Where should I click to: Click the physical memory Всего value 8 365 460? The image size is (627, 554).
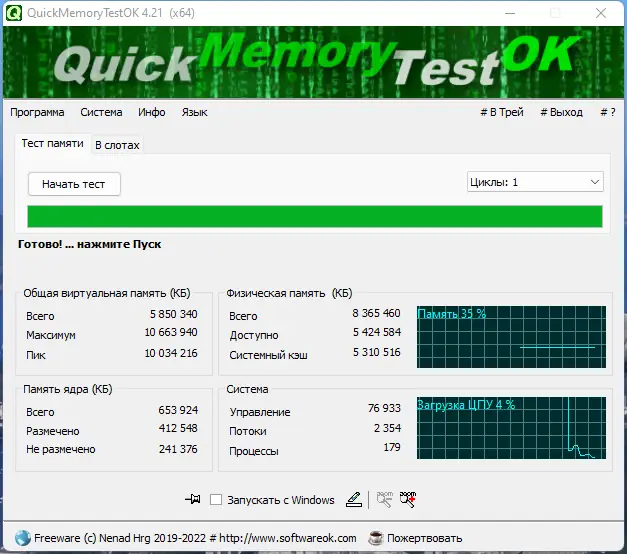point(376,313)
